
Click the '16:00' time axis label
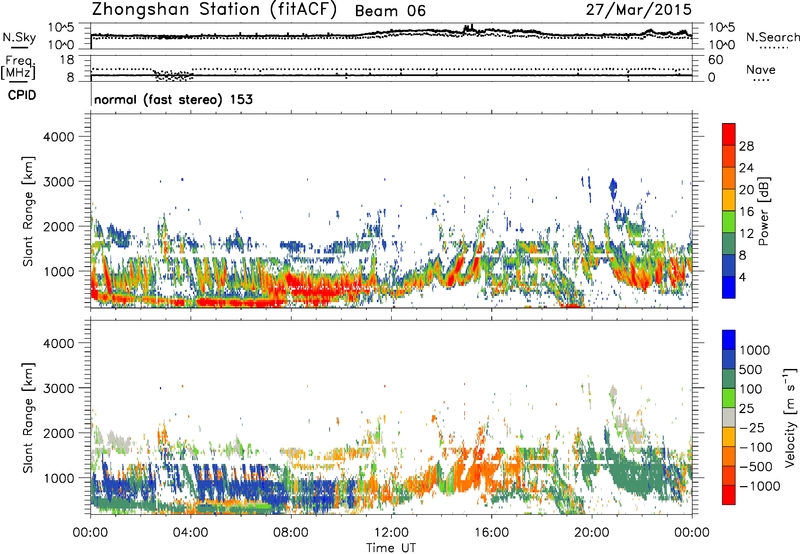coord(491,533)
